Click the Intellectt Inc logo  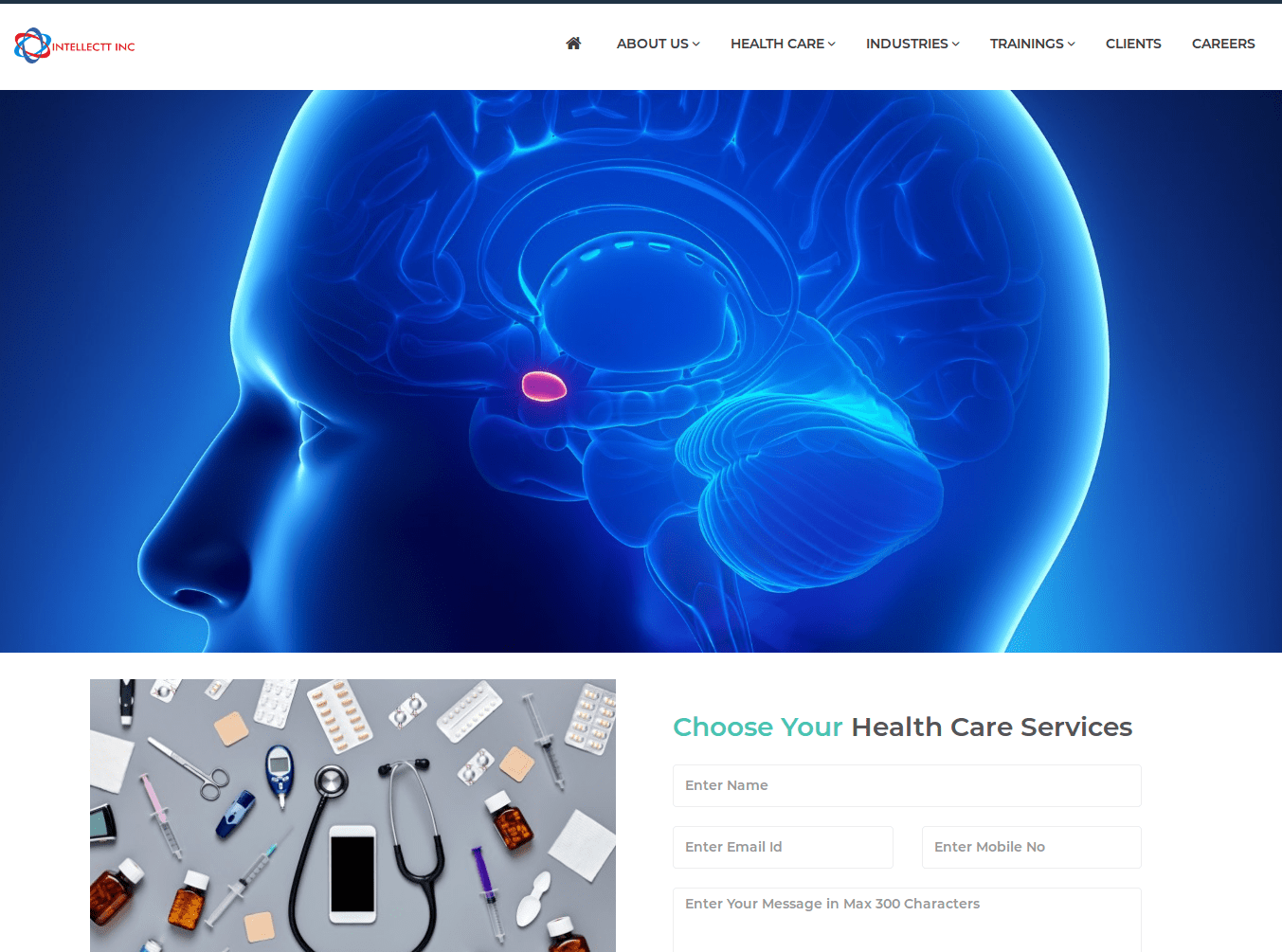click(x=75, y=45)
